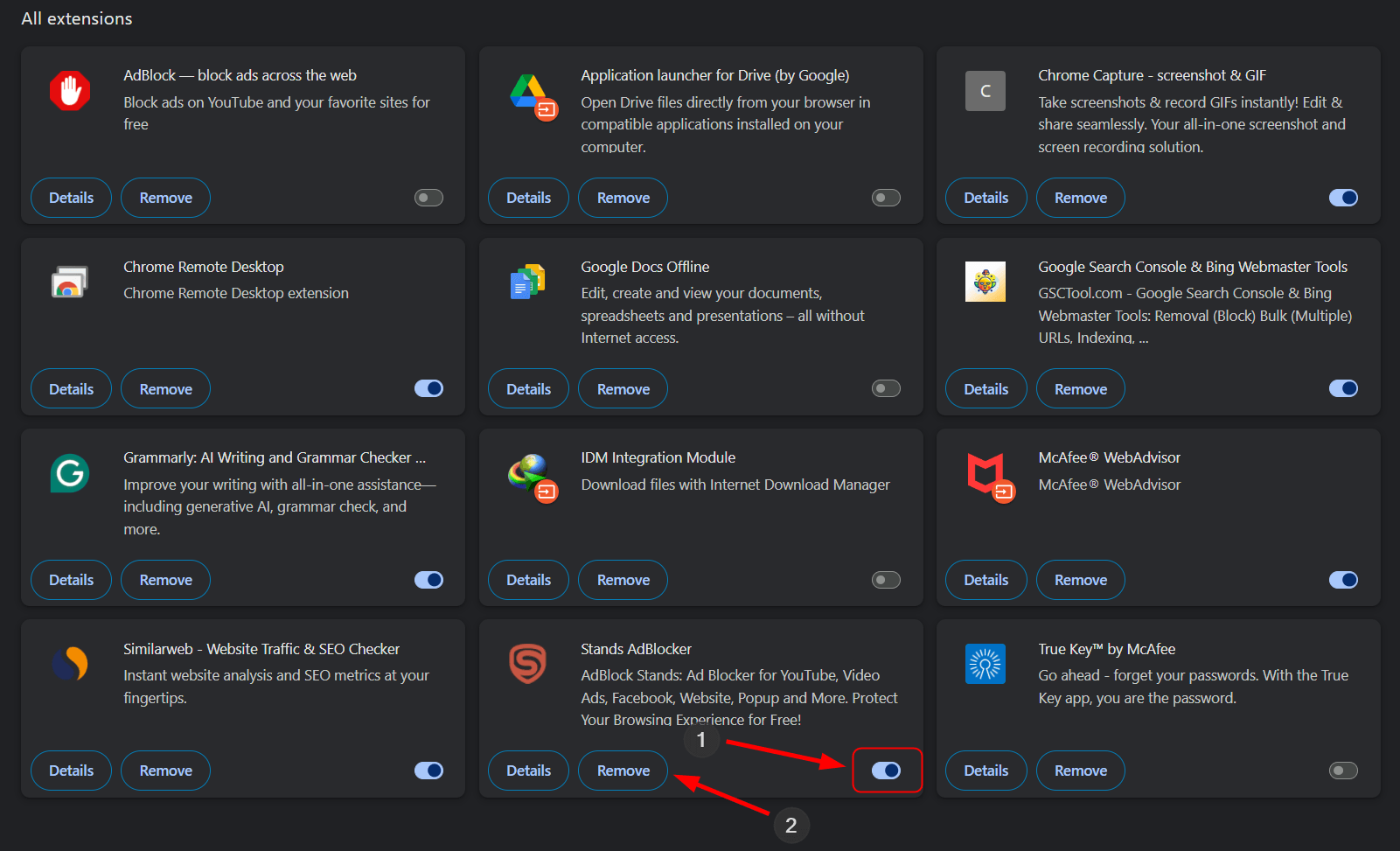Screen dimensions: 1400x851
Task: Click the True Key by McAfee icon
Action: click(985, 664)
